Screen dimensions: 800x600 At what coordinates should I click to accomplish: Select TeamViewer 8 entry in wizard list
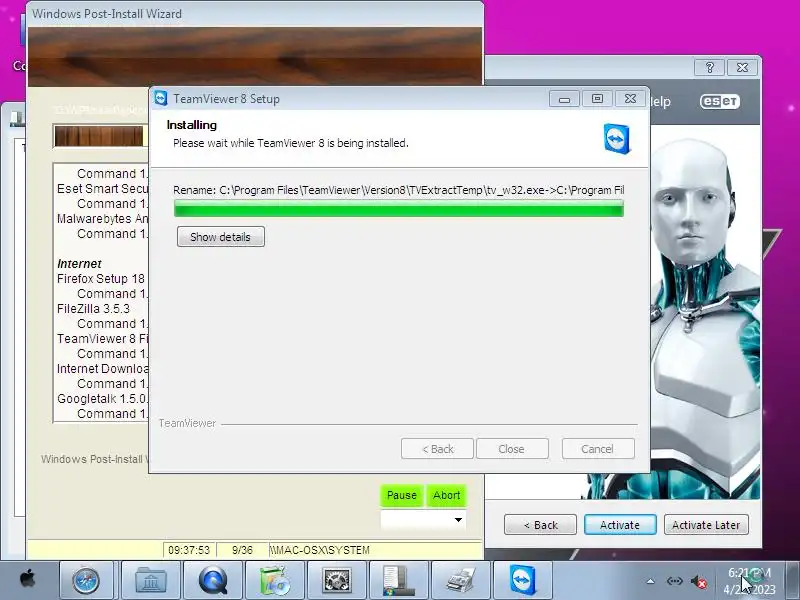pos(102,339)
